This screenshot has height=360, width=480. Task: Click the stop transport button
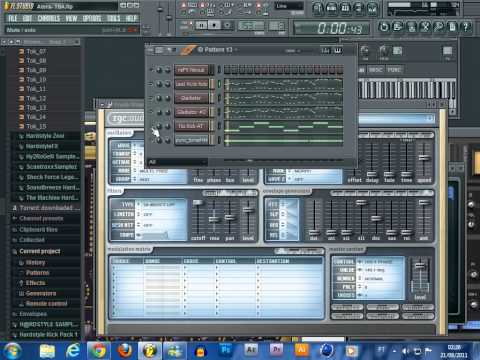tap(214, 25)
